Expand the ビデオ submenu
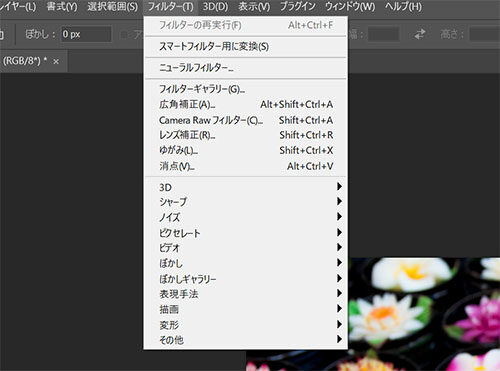 [246, 248]
